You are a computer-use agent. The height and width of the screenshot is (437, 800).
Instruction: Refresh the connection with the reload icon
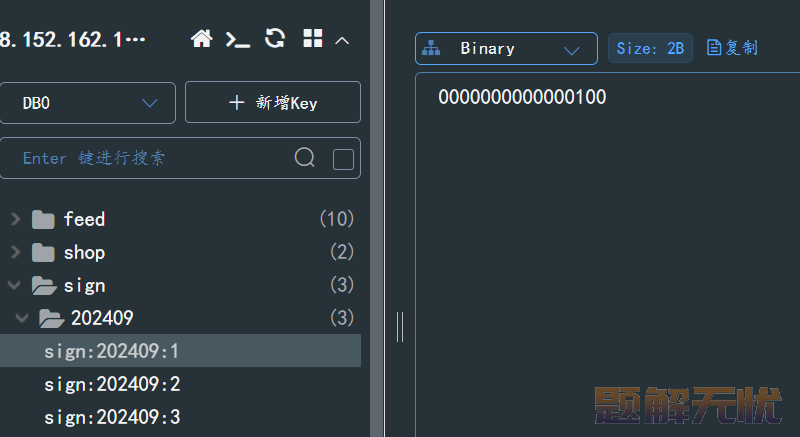point(275,38)
